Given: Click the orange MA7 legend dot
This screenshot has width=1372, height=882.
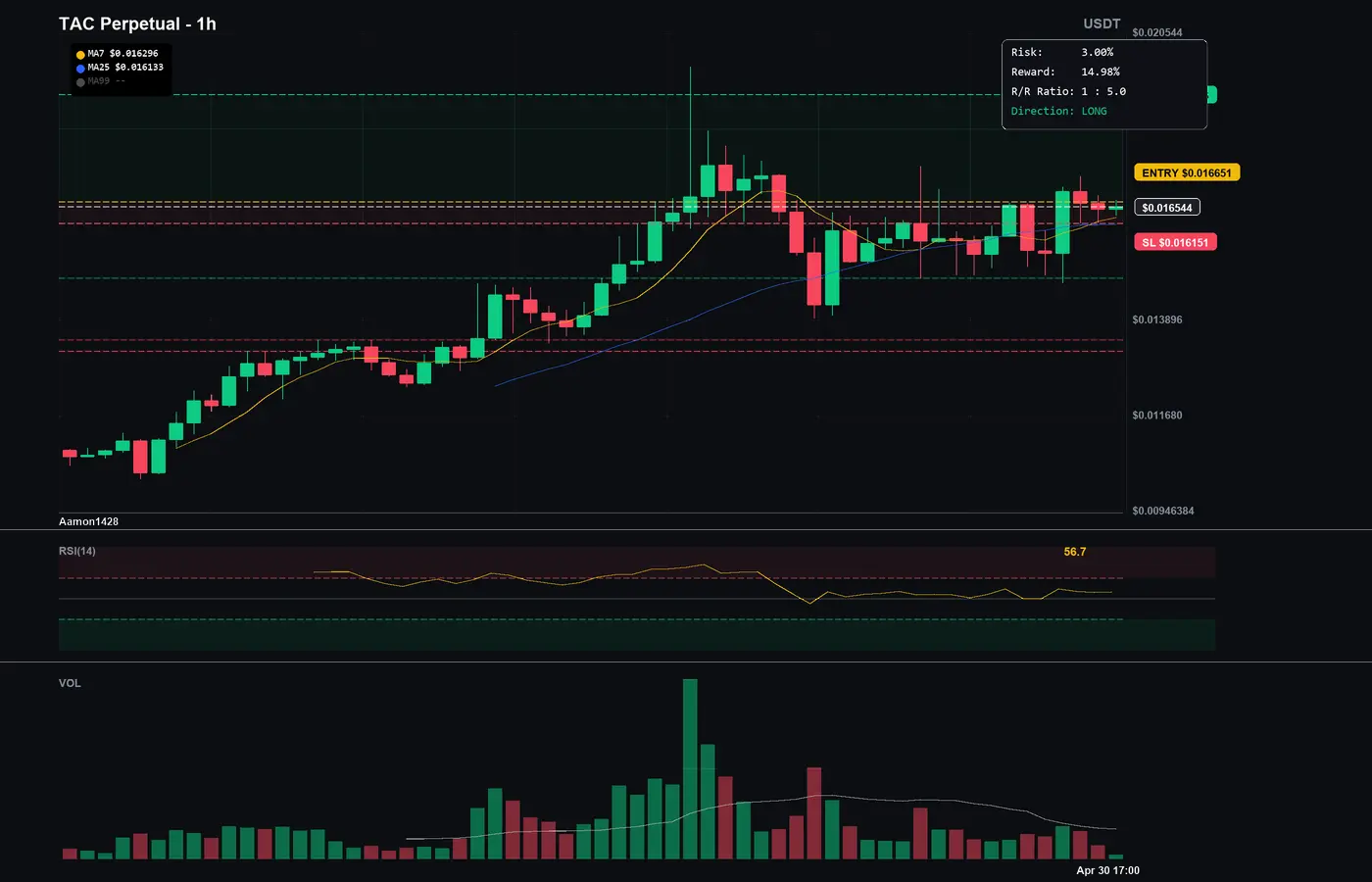Looking at the screenshot, I should point(80,55).
